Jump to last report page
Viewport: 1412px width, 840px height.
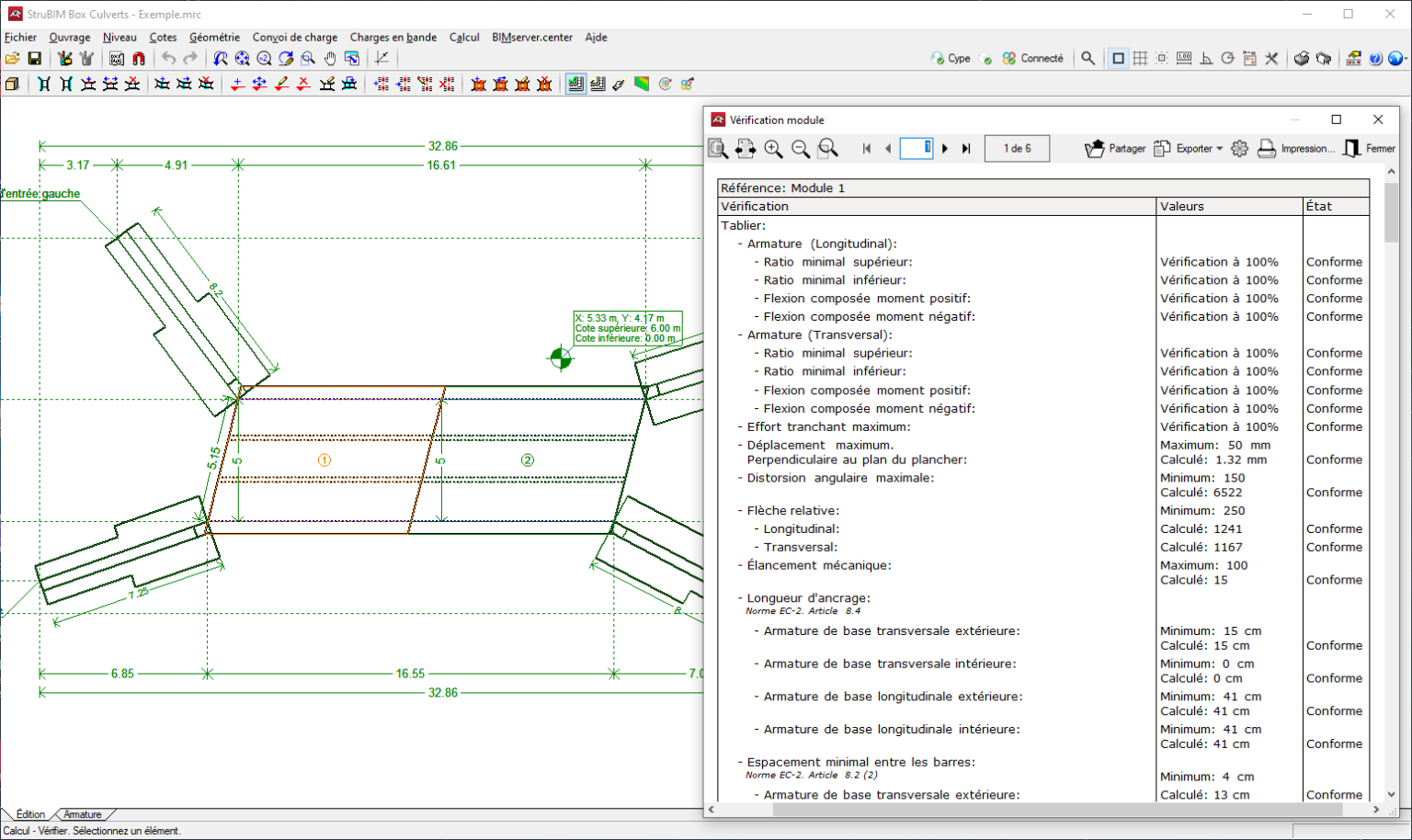click(x=966, y=148)
